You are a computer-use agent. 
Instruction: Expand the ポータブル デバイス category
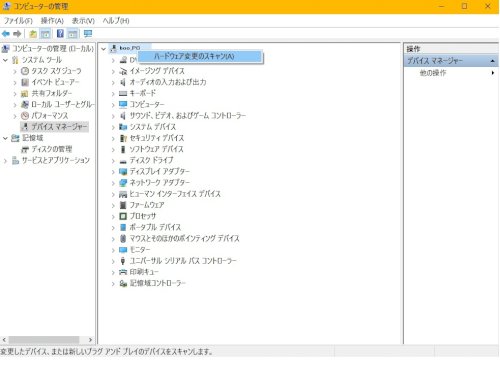113,227
